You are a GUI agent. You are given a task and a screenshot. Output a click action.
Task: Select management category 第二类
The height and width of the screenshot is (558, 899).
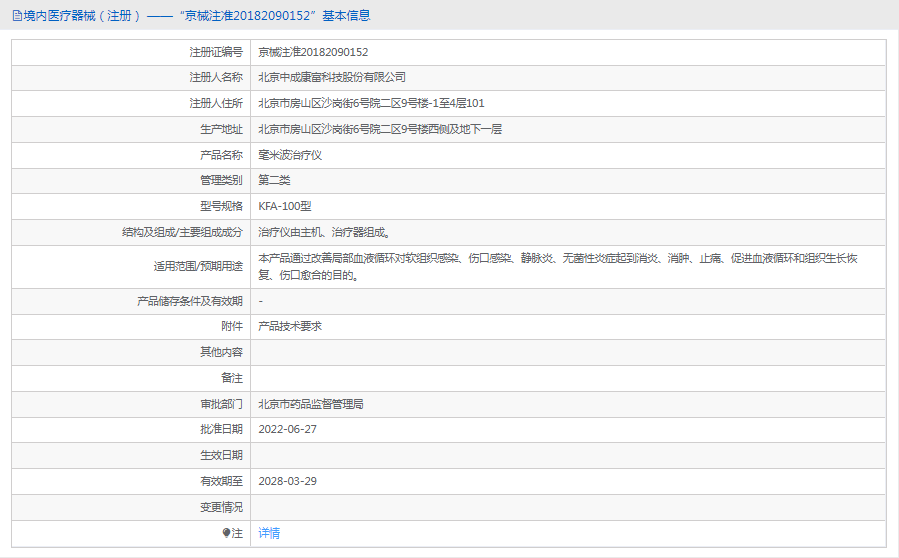click(274, 181)
